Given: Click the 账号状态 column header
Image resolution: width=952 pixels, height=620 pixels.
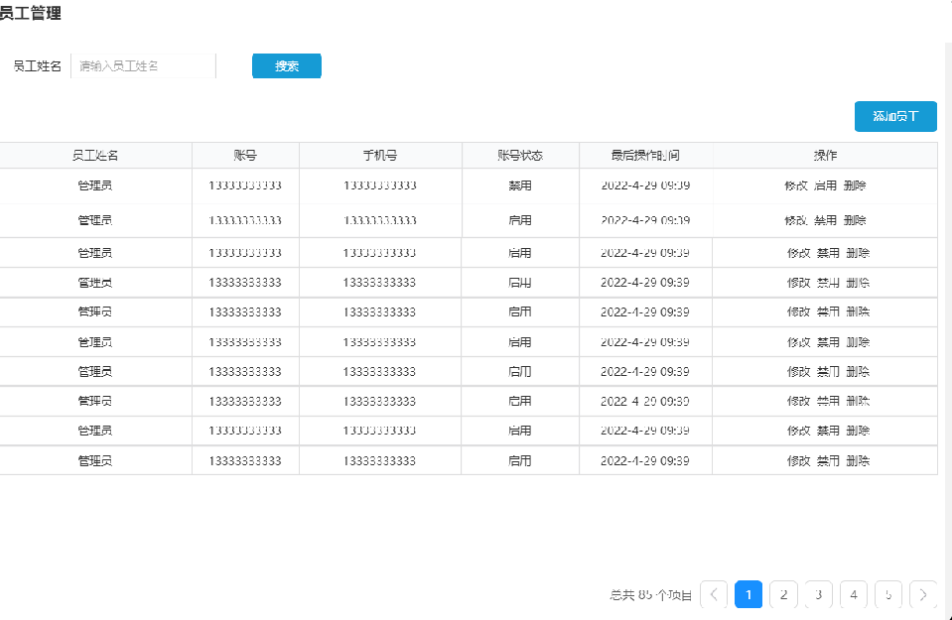Looking at the screenshot, I should pyautogui.click(x=520, y=155).
